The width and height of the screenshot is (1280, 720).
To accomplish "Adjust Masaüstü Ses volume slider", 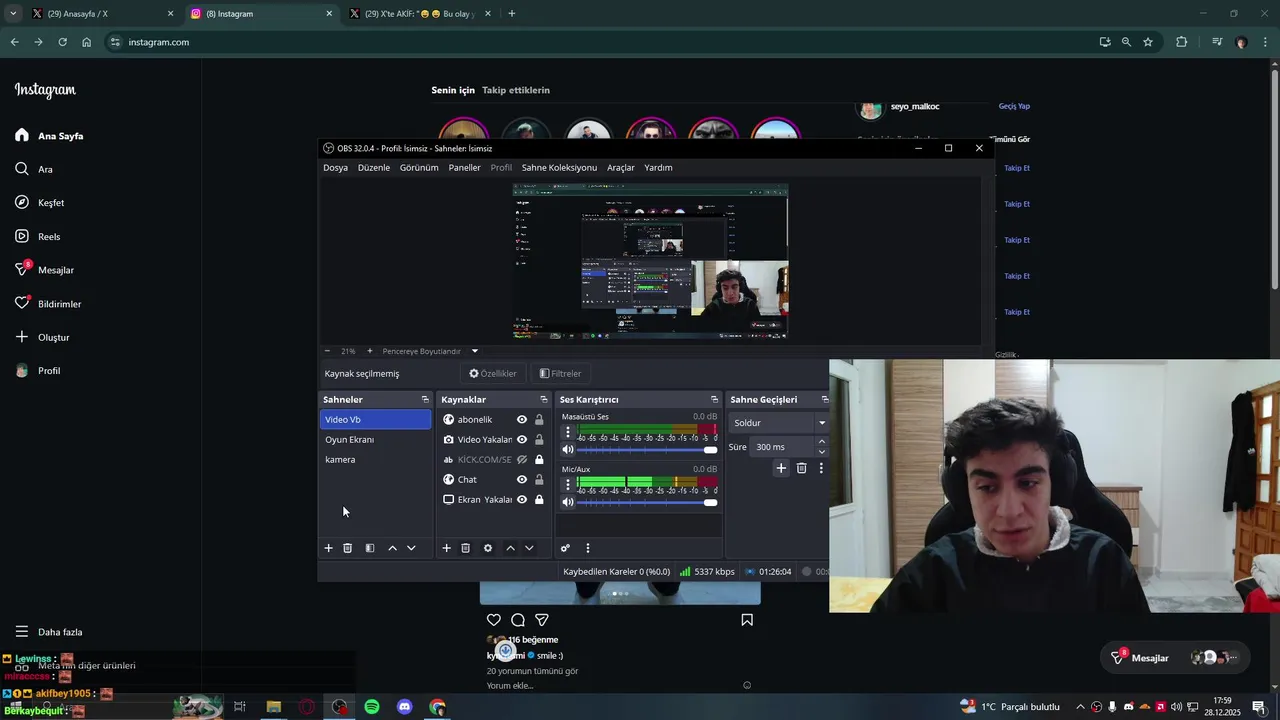I will (x=647, y=450).
